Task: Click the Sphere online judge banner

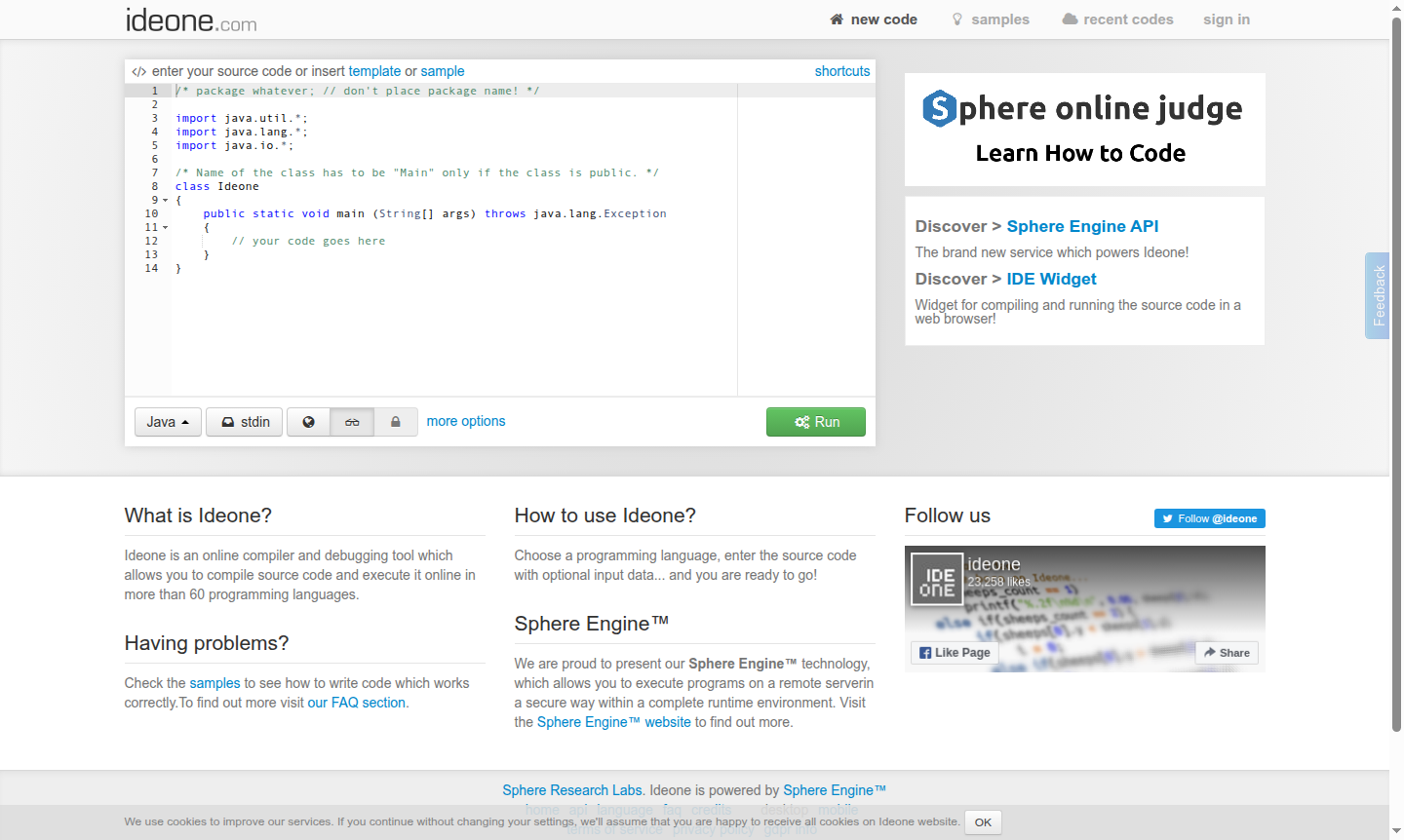Action: pyautogui.click(x=1084, y=129)
